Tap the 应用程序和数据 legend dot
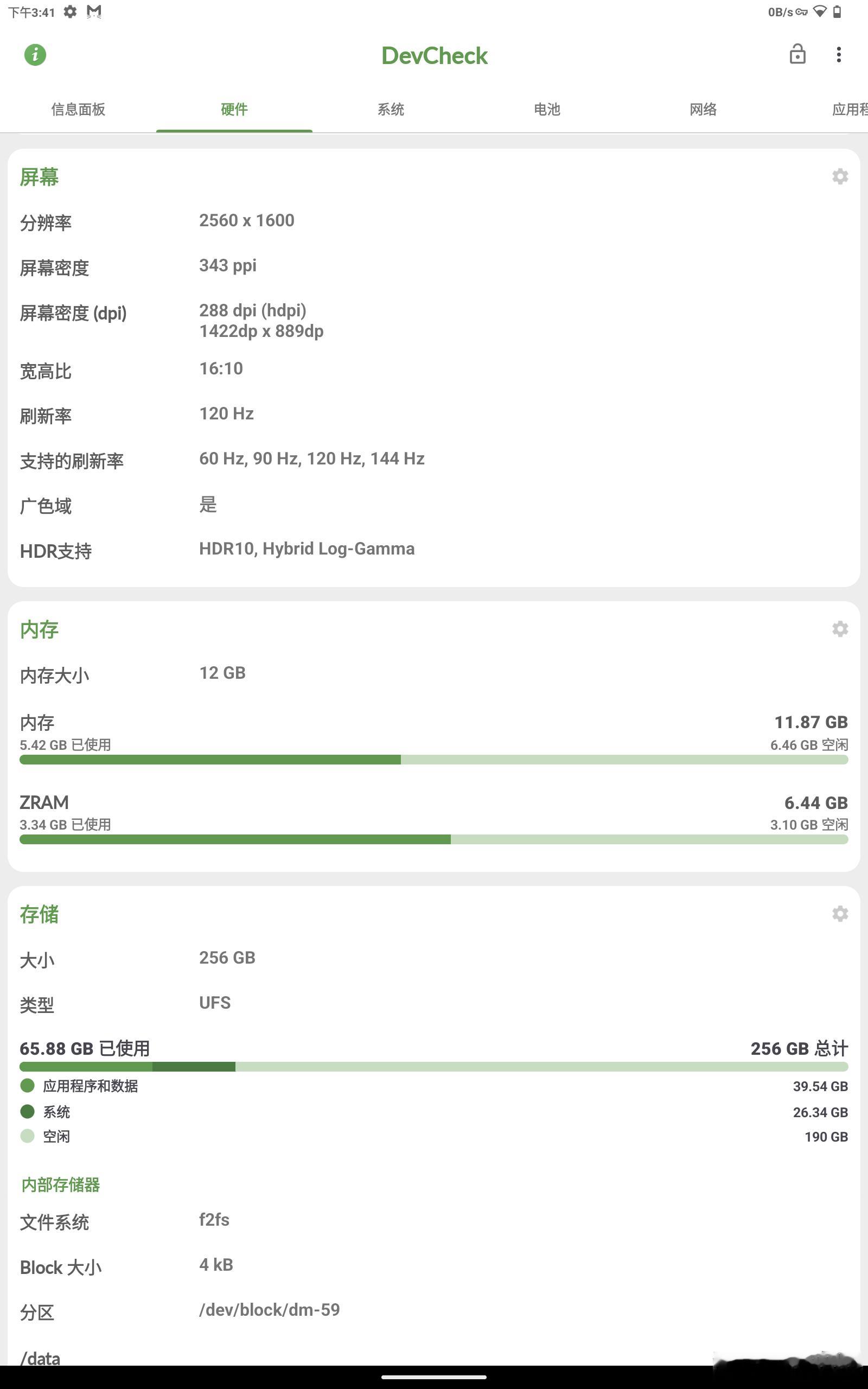 tap(27, 1085)
